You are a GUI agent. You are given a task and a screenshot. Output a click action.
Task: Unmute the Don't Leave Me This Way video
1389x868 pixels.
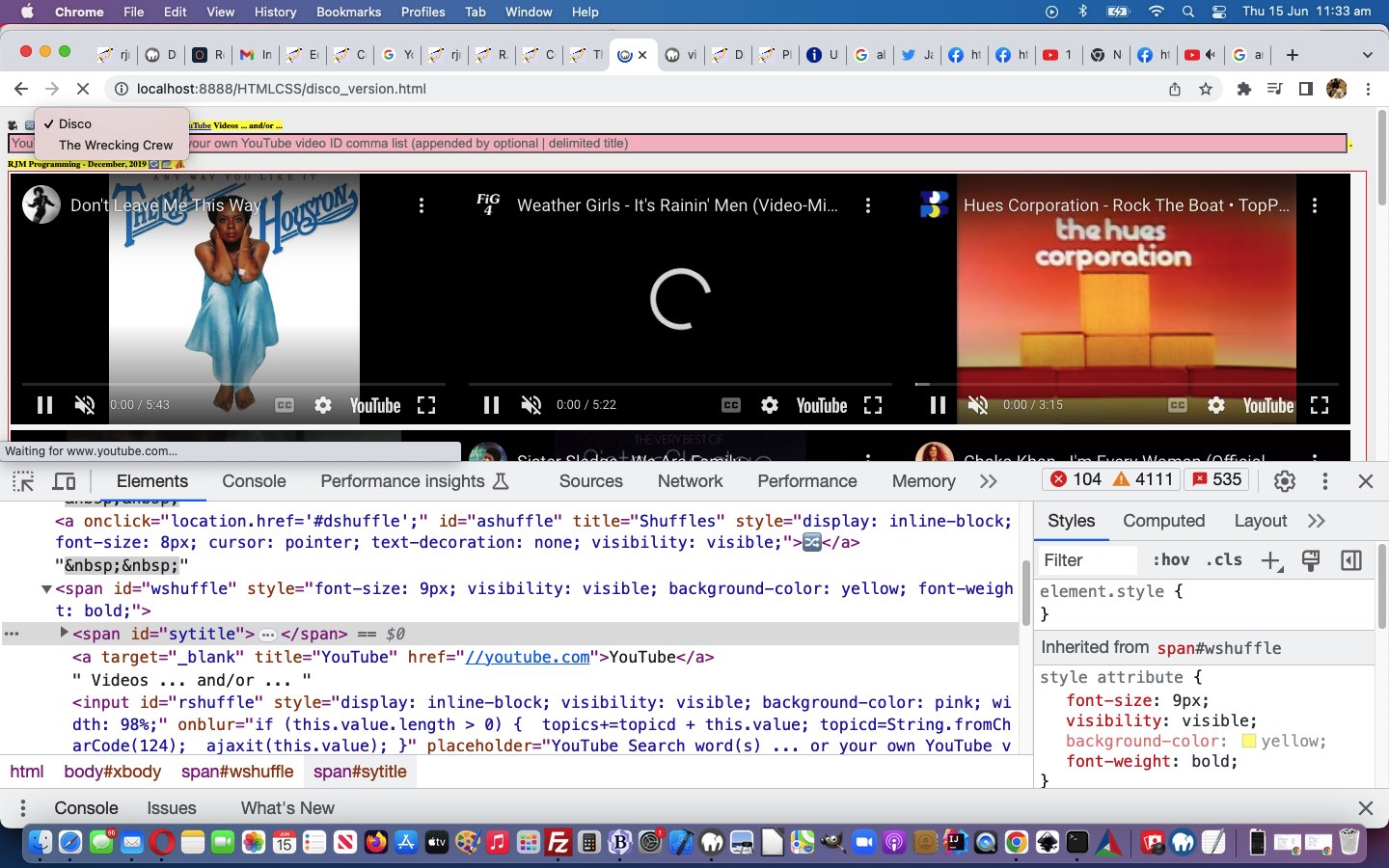pos(85,405)
